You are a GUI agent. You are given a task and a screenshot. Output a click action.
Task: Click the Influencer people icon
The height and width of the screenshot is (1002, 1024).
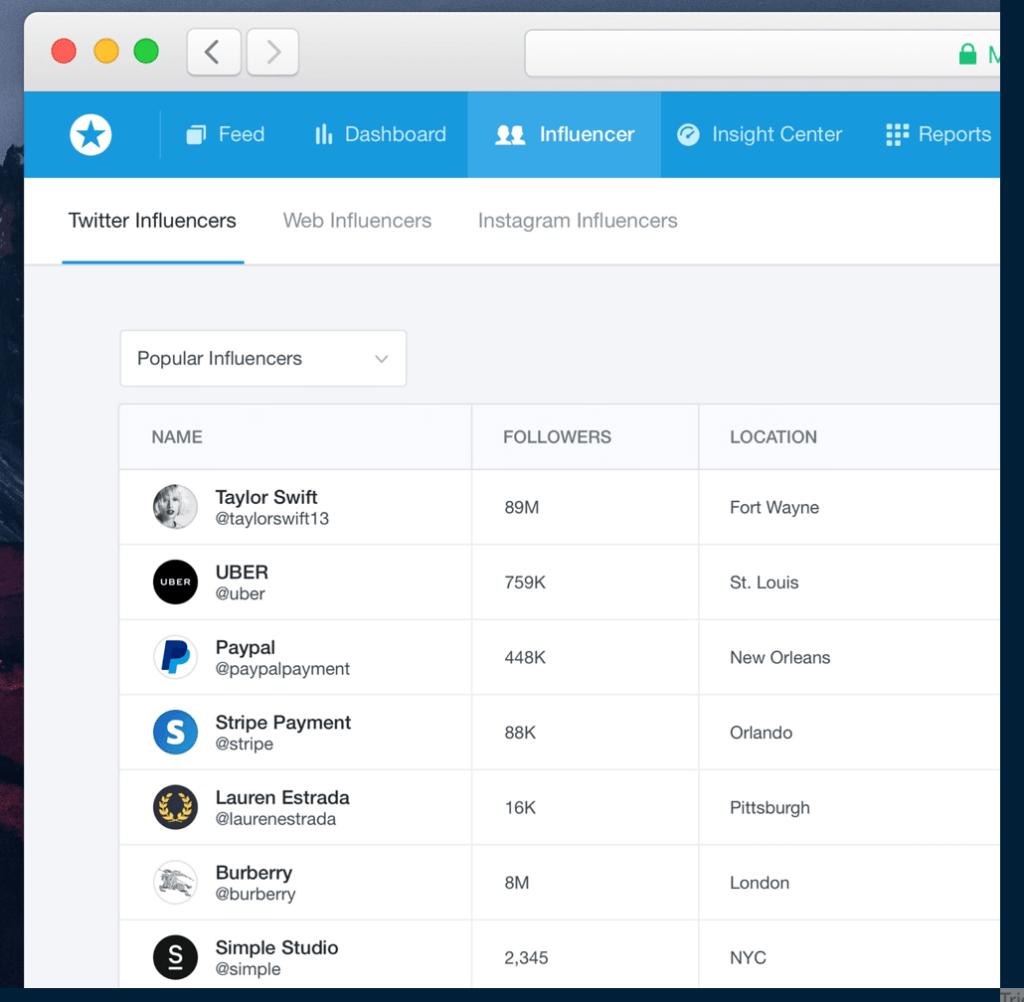[x=510, y=135]
